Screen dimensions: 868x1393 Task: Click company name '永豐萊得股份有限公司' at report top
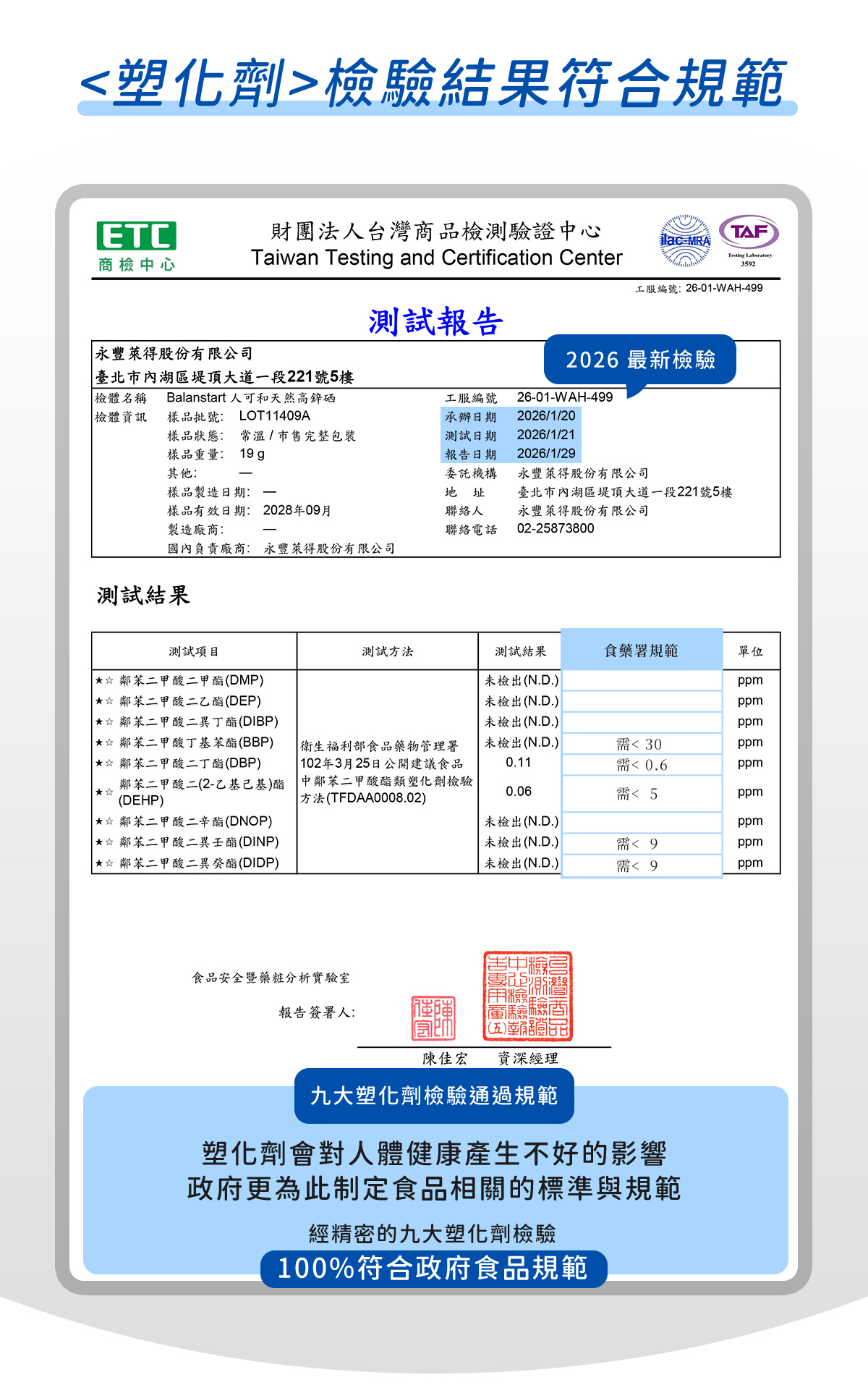(x=174, y=354)
